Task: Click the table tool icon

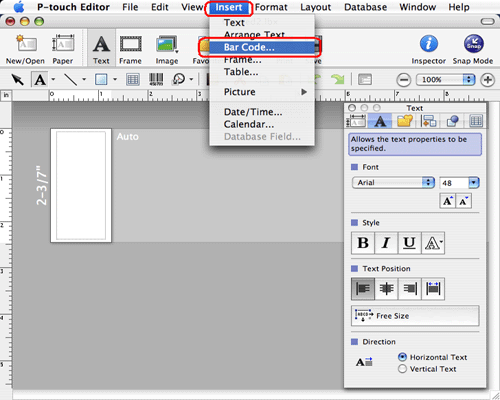Action: (133, 79)
